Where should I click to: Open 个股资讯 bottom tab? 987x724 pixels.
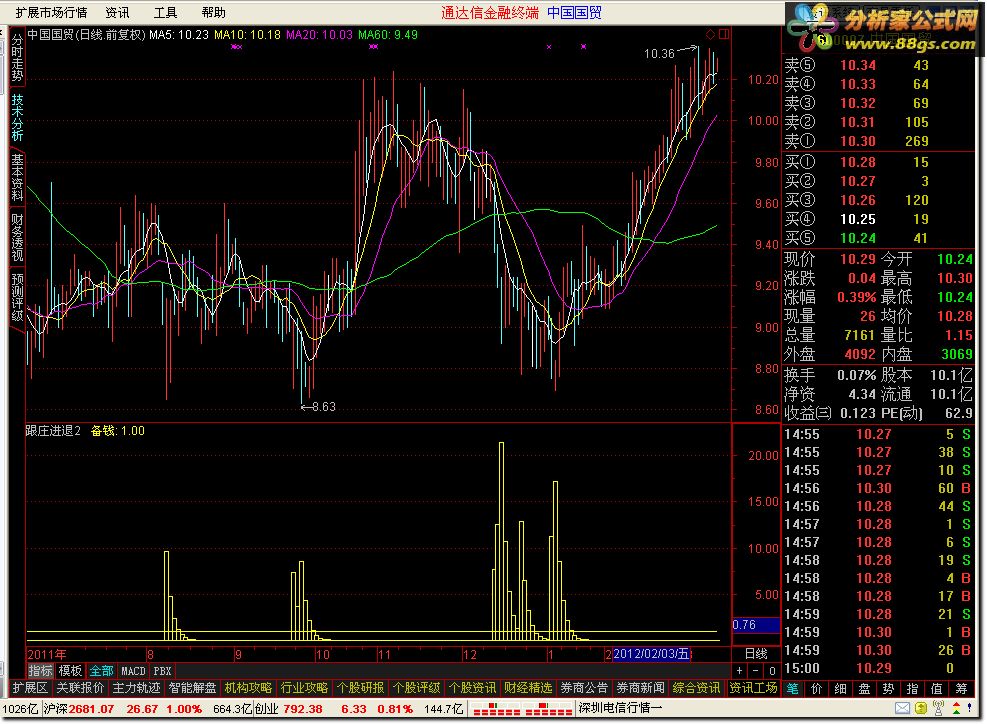point(472,688)
